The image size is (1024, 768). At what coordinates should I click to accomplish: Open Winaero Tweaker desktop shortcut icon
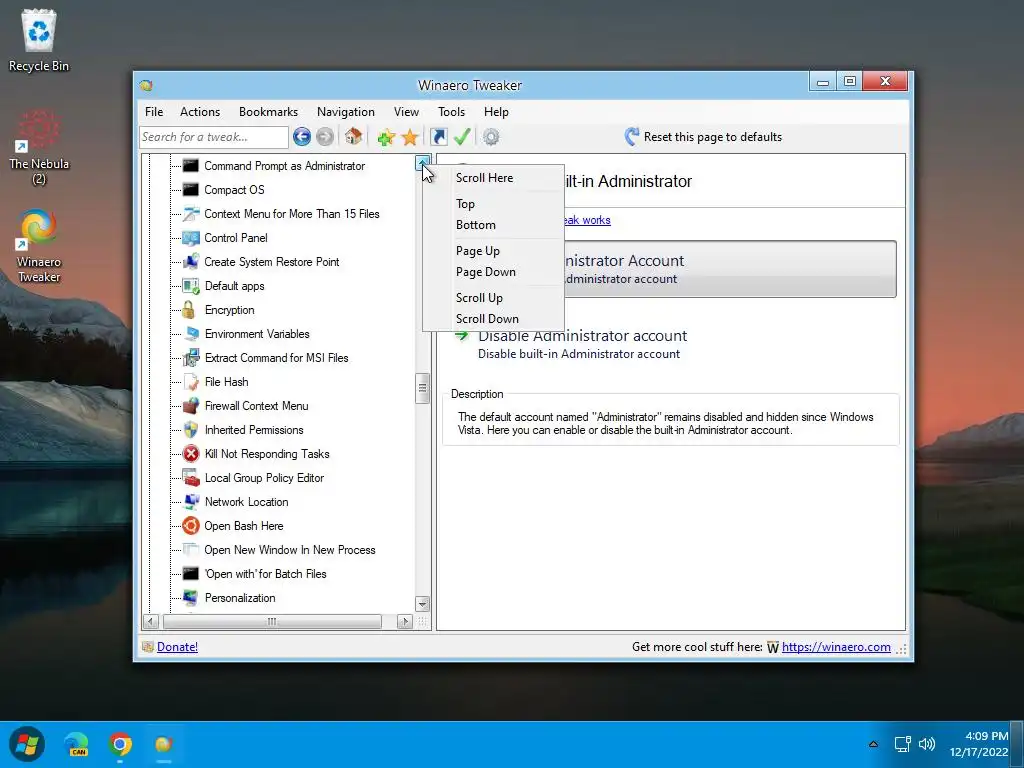(x=39, y=246)
